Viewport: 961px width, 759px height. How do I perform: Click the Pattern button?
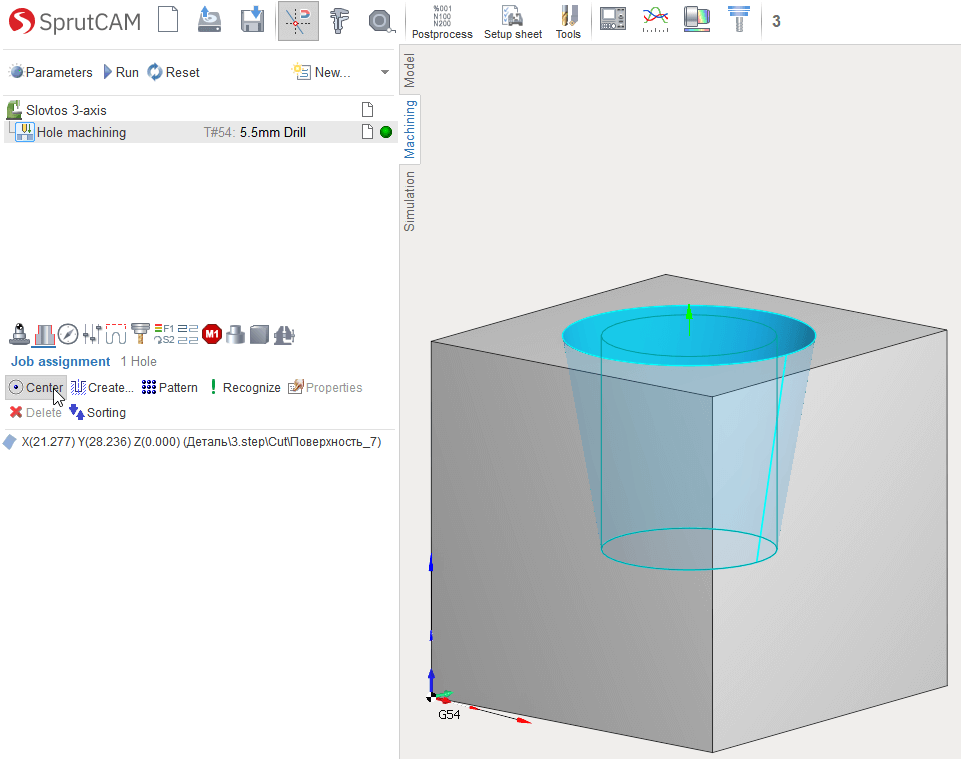click(x=170, y=387)
